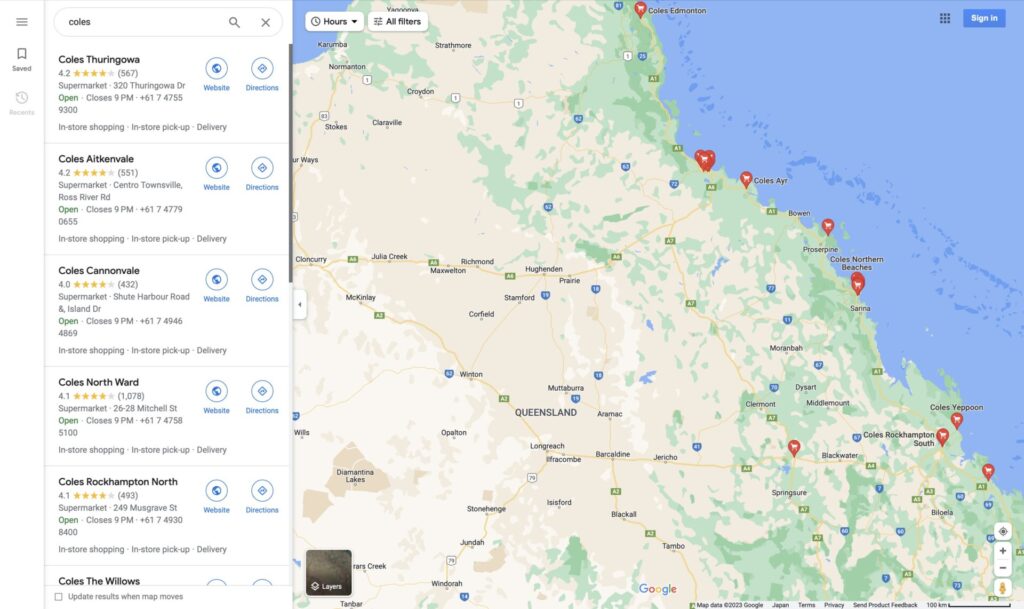Open website for Coles Cannonvale
The height and width of the screenshot is (609, 1024).
[x=216, y=285]
